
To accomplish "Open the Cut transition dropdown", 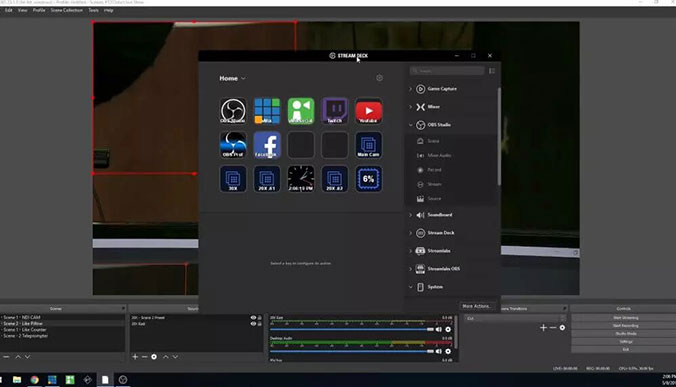I will (x=515, y=318).
